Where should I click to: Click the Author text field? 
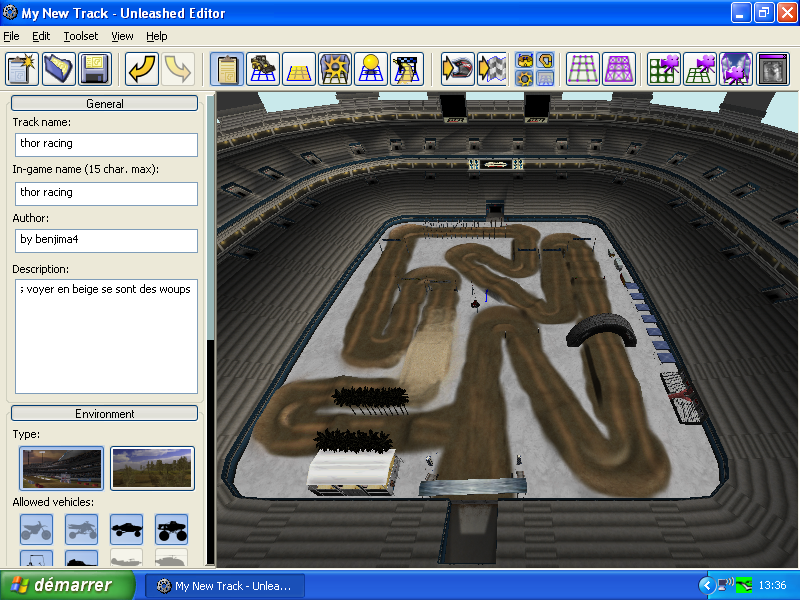(105, 241)
